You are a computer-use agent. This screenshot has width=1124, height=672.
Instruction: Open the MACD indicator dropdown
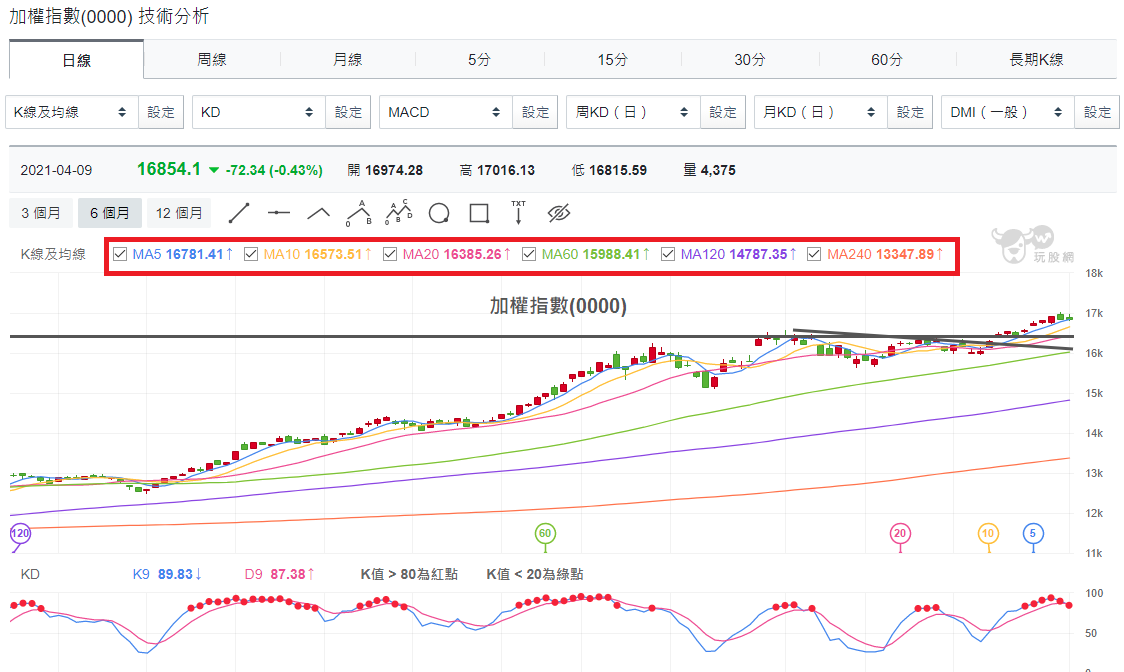click(446, 112)
